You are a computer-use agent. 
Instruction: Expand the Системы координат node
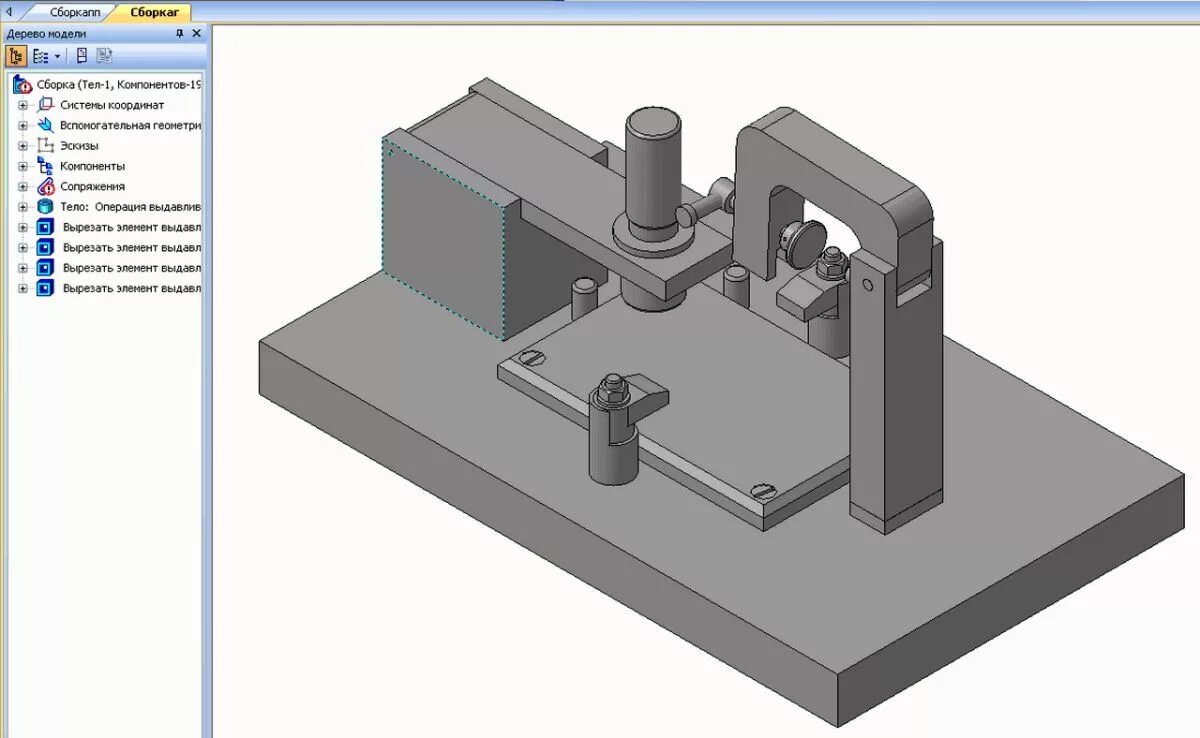23,105
